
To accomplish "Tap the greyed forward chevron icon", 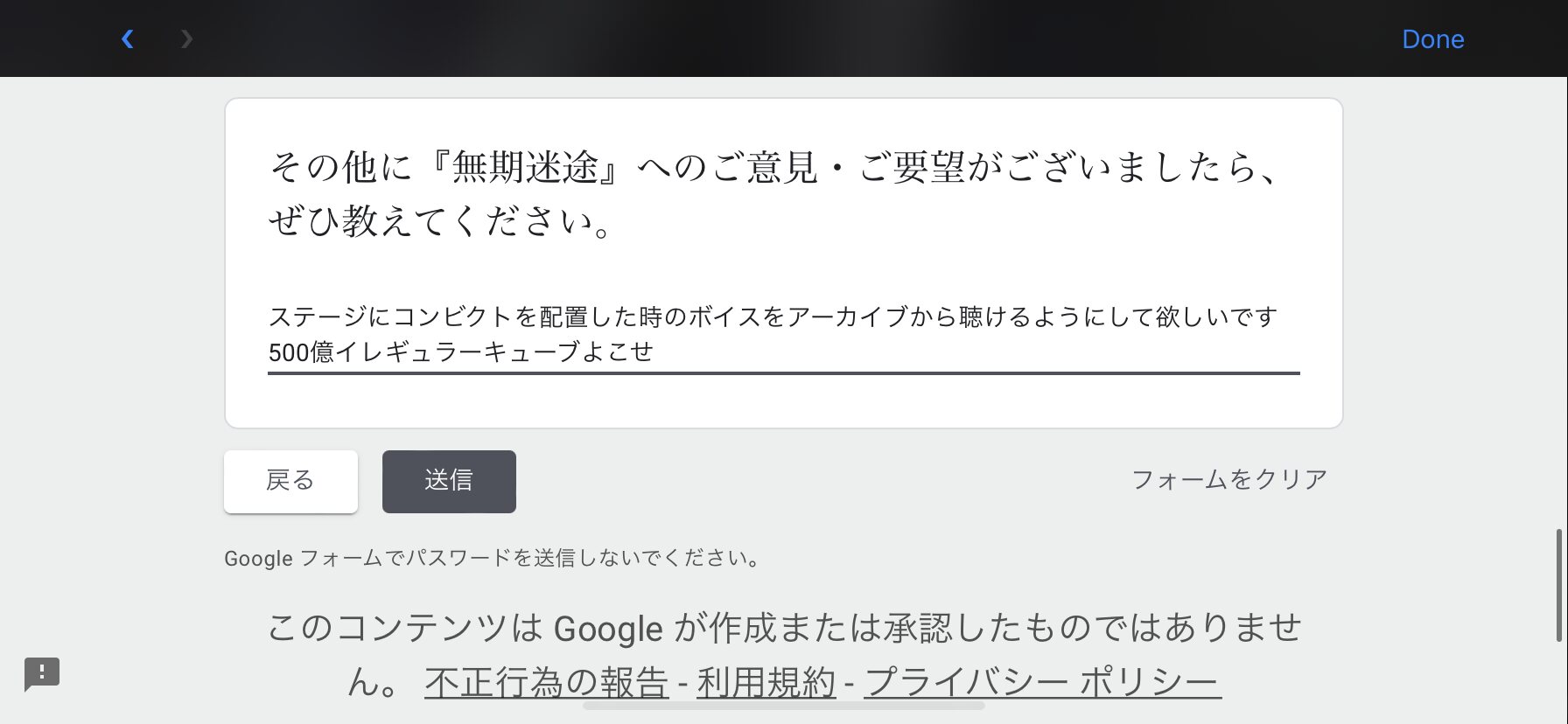I will [x=185, y=38].
